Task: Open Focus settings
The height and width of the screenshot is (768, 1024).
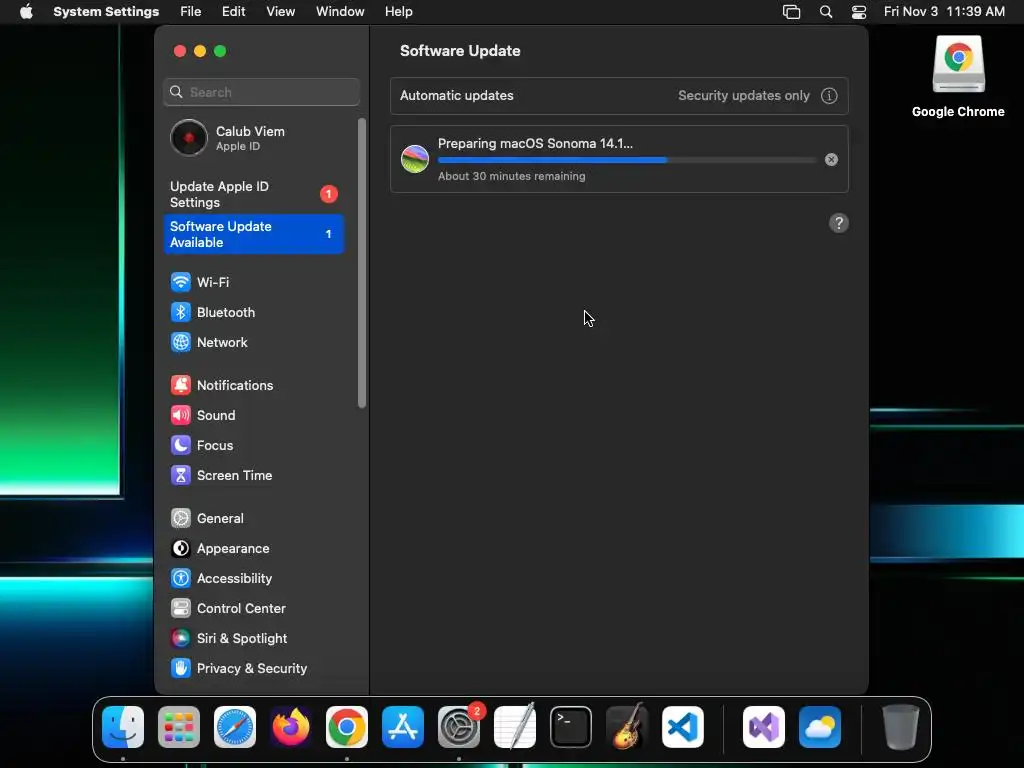Action: pos(253,445)
